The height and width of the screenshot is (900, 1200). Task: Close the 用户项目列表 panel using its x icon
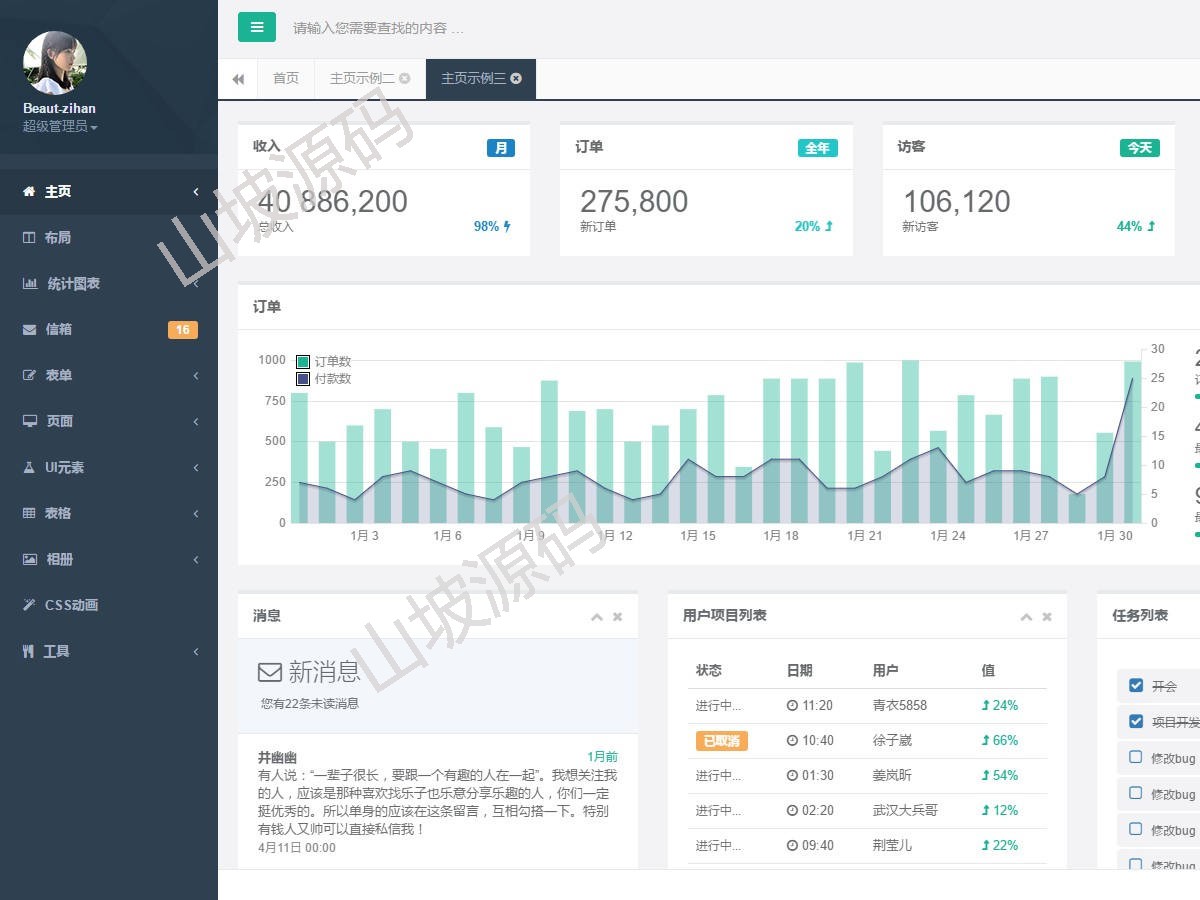click(x=1046, y=617)
